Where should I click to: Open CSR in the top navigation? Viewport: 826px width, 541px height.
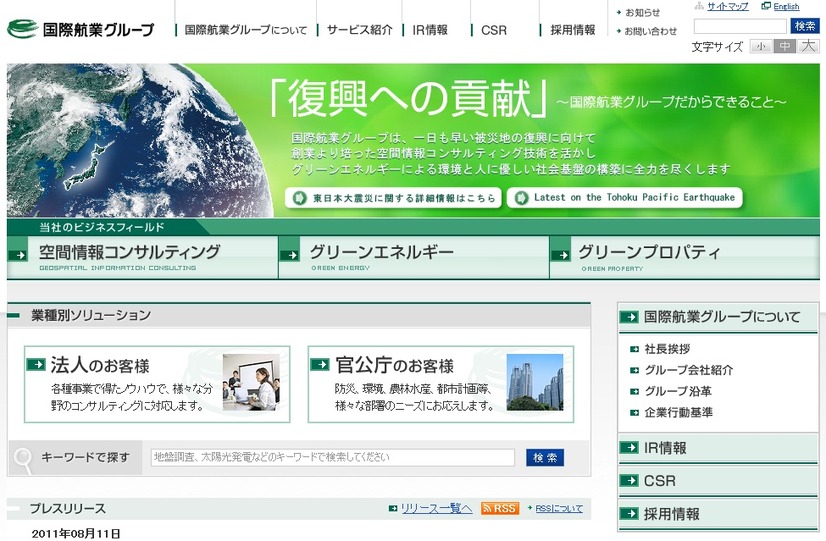pyautogui.click(x=494, y=30)
